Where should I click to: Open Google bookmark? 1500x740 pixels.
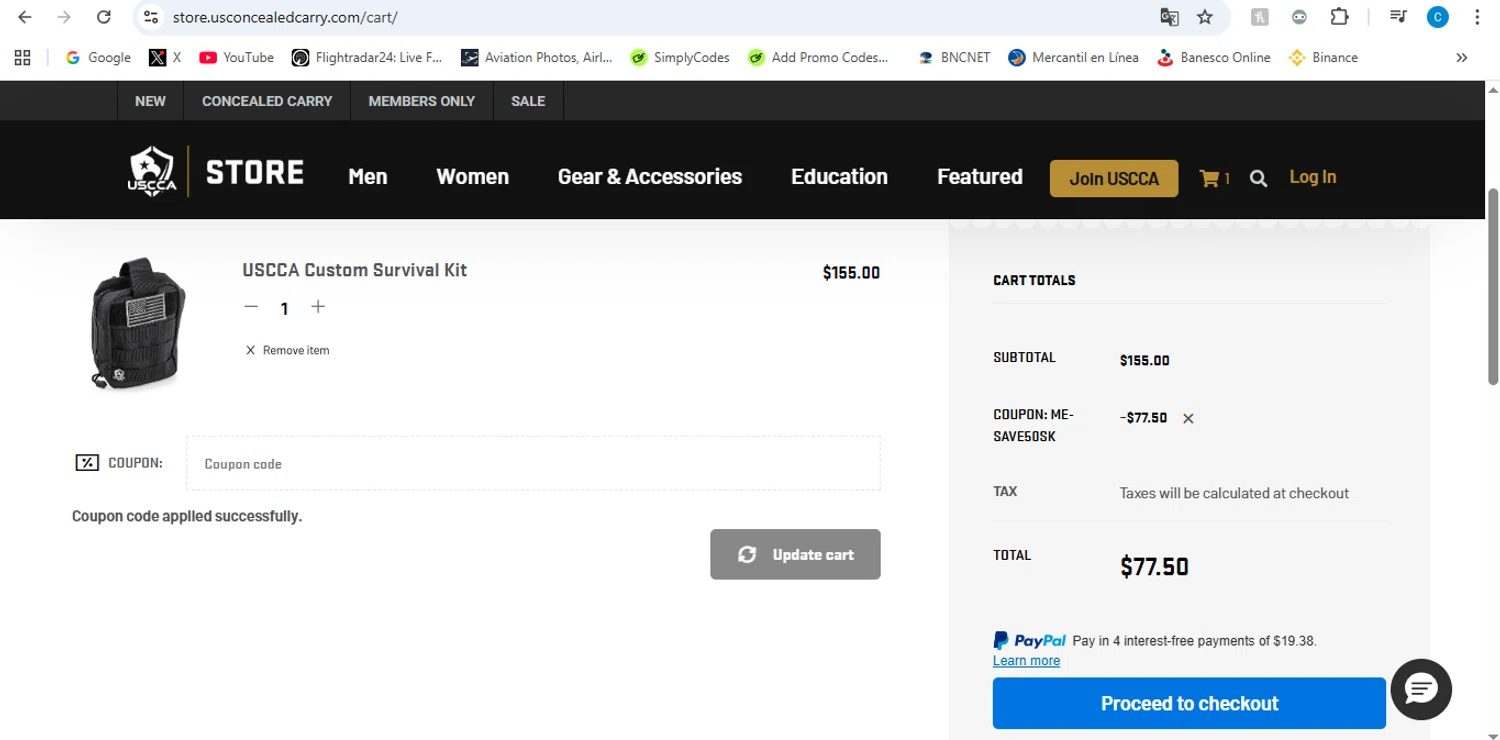tap(98, 57)
